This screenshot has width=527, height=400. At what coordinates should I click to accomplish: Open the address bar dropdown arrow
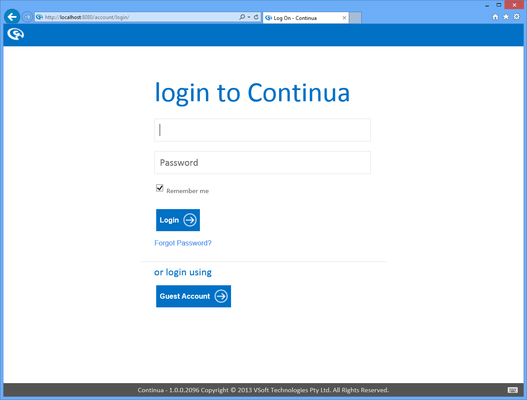click(x=249, y=17)
